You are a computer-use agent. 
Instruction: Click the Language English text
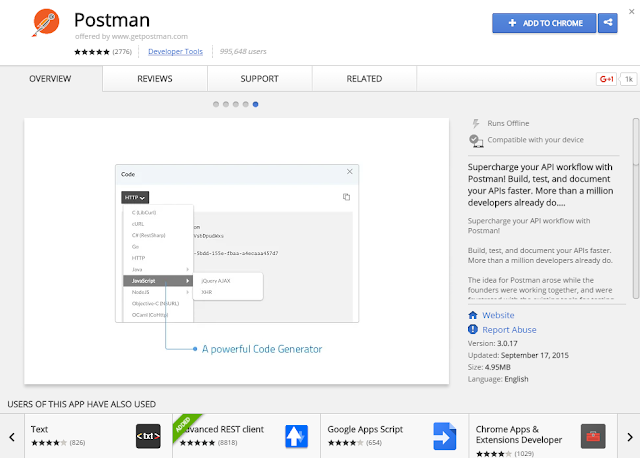coord(498,379)
